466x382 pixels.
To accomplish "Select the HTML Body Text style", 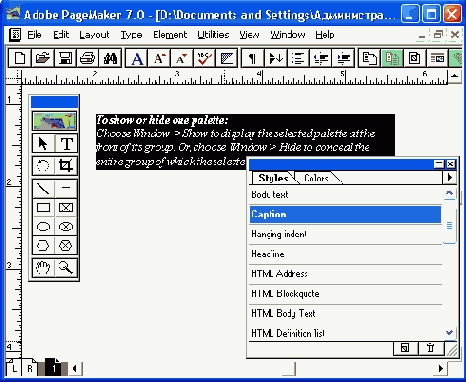I will point(345,313).
